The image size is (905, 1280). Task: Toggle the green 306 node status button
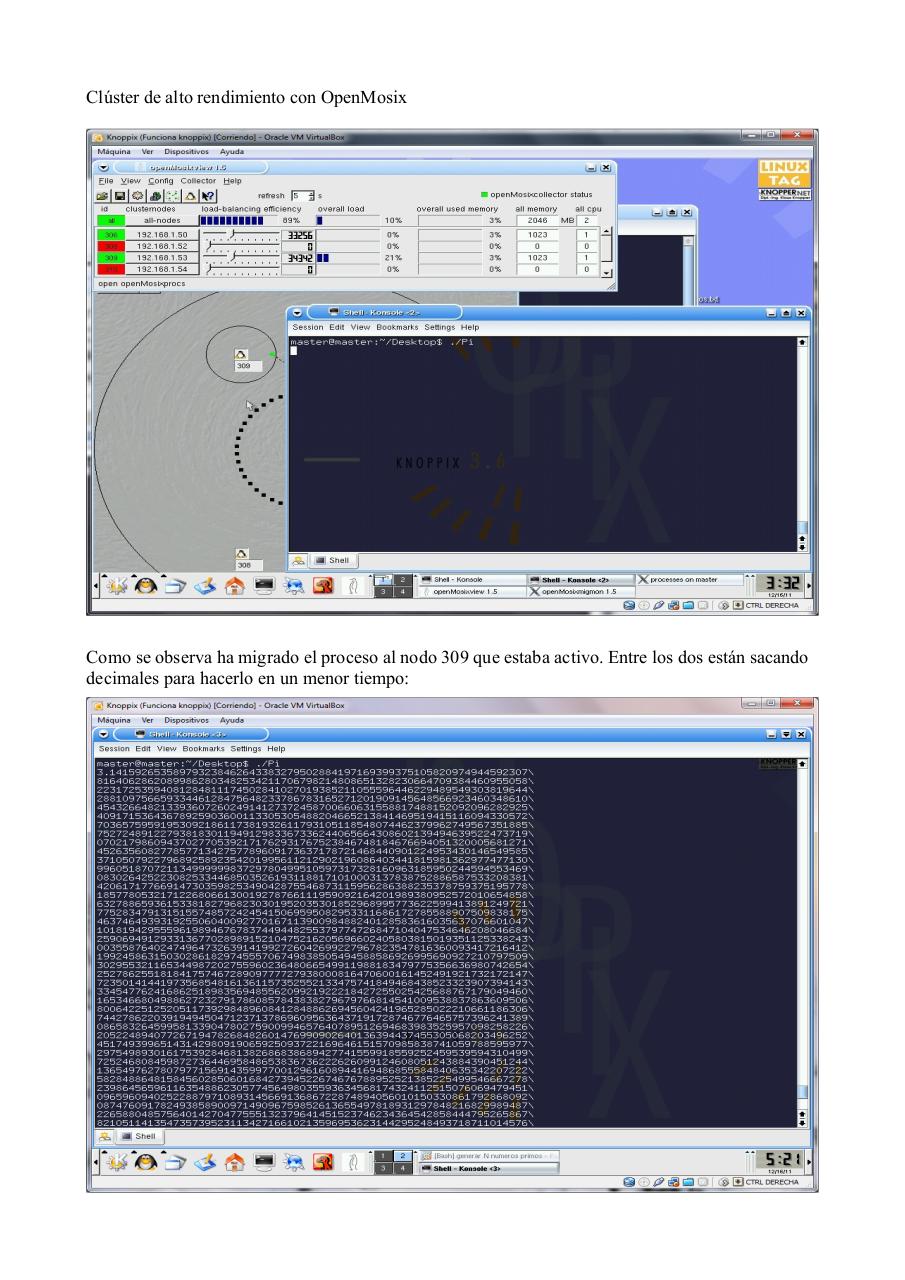coord(109,234)
